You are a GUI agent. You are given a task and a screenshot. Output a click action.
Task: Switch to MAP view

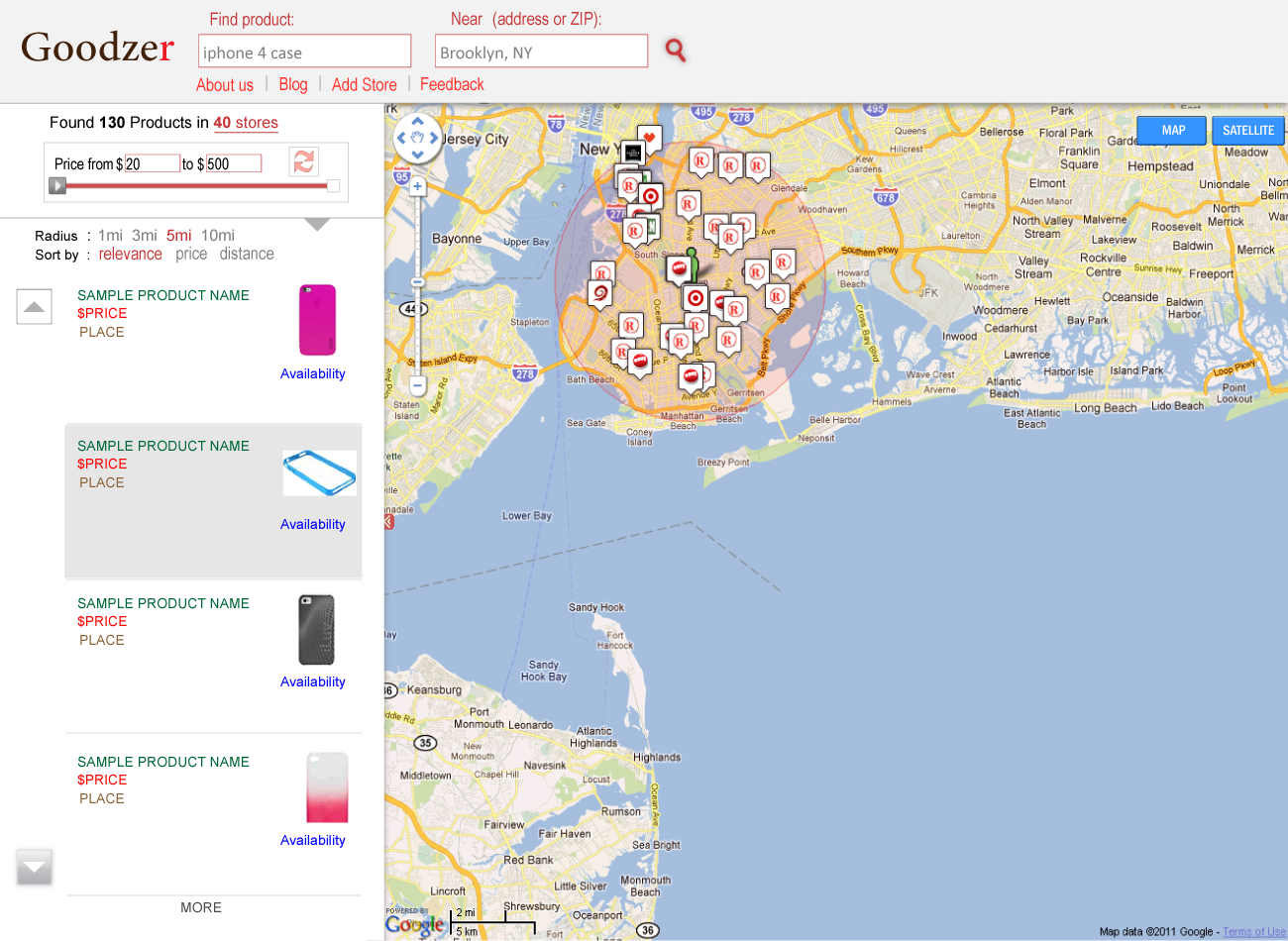1173,131
